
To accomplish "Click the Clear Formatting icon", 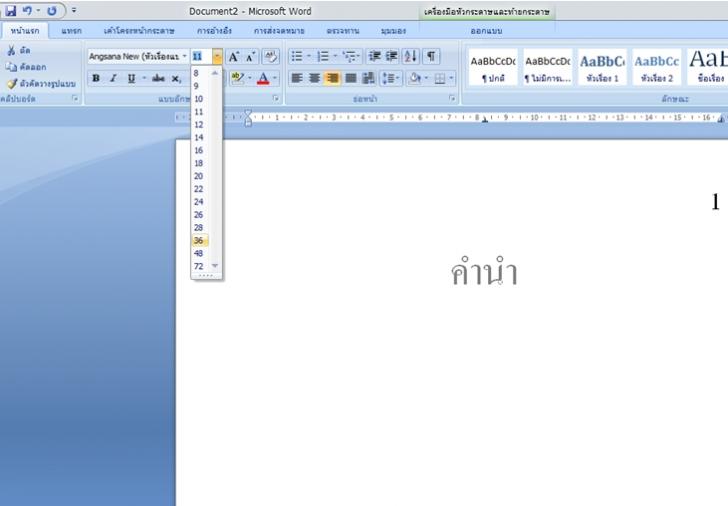I will coord(270,57).
